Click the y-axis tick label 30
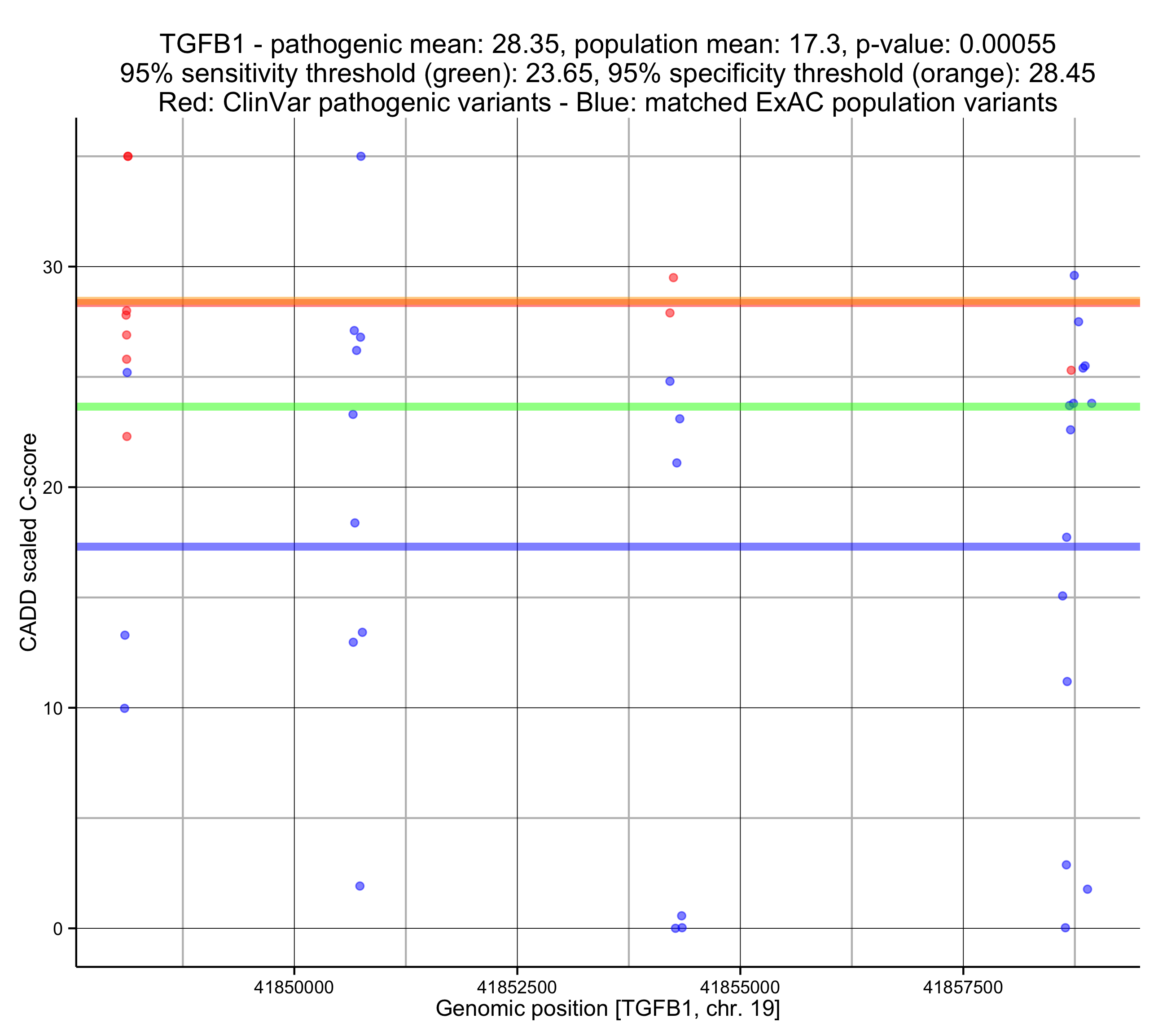The width and height of the screenshot is (1167, 1036). (x=52, y=267)
